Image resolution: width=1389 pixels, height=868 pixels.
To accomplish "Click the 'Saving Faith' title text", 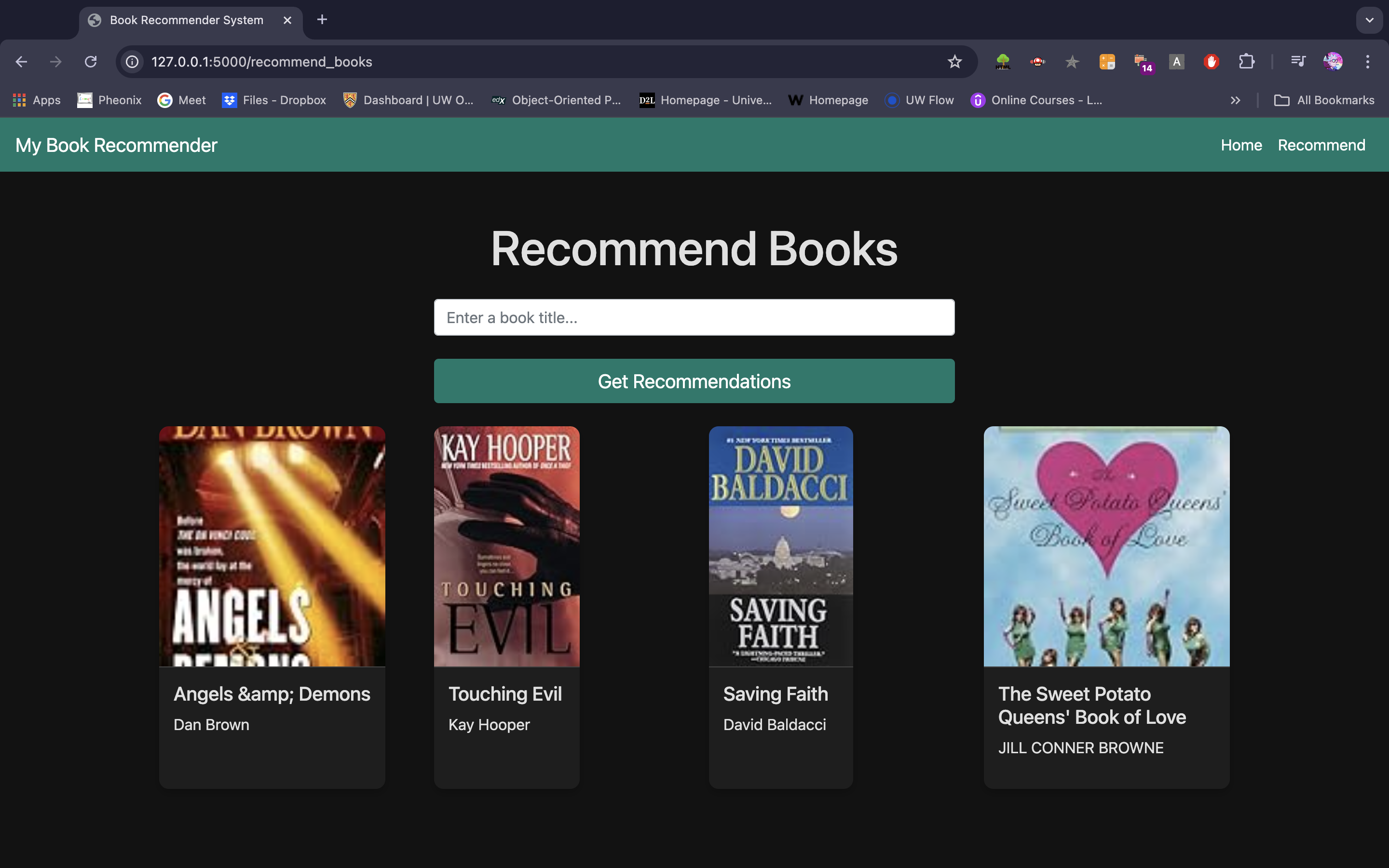I will tap(776, 694).
